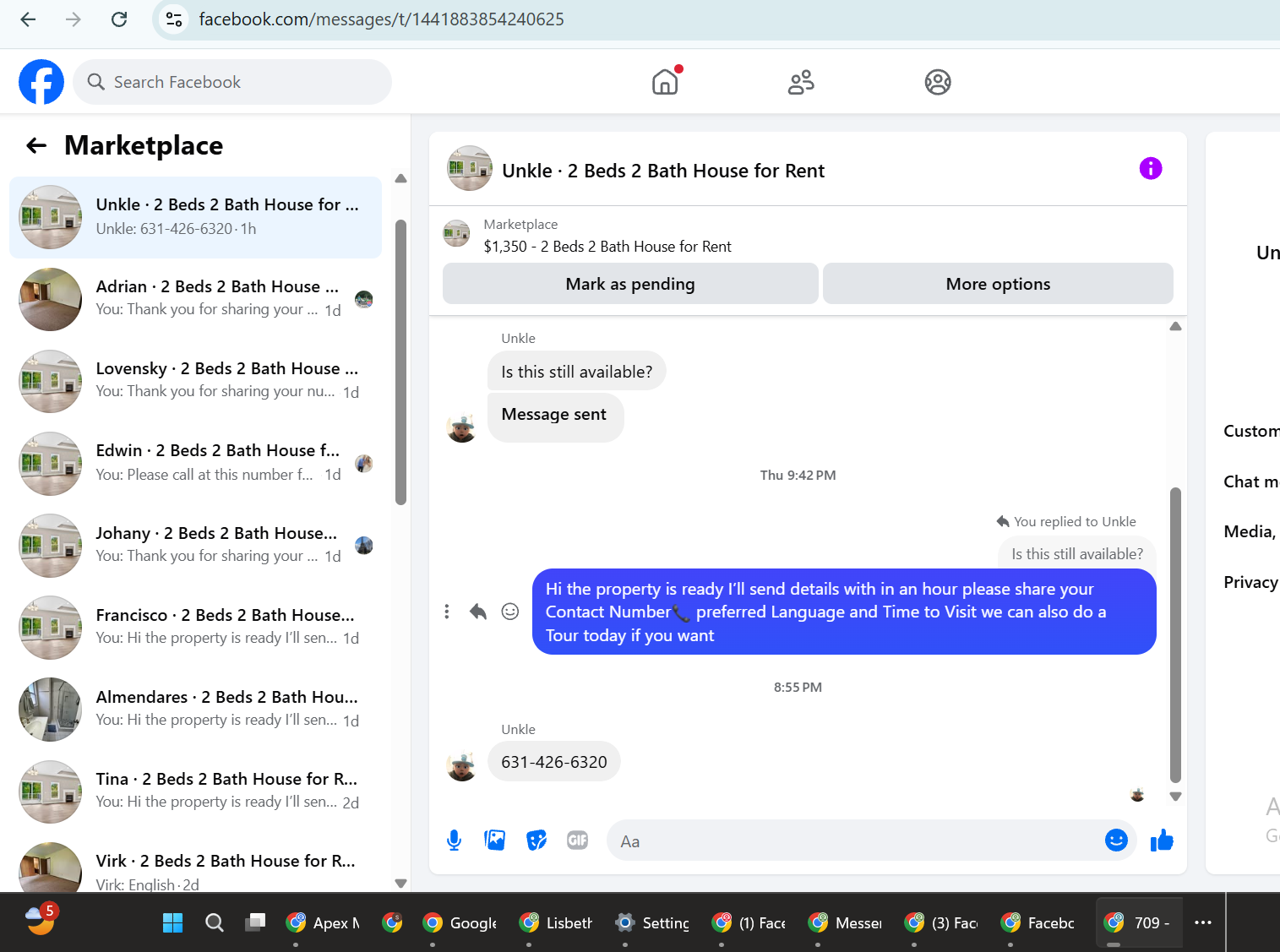Image resolution: width=1280 pixels, height=952 pixels.
Task: Open Edwin conversation in list
Action: (x=195, y=463)
